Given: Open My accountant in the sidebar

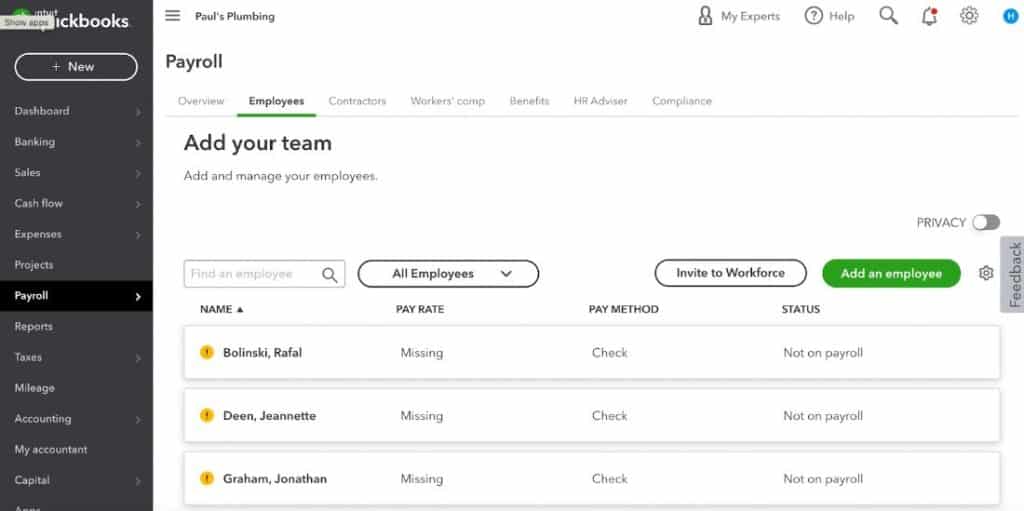Looking at the screenshot, I should [51, 449].
